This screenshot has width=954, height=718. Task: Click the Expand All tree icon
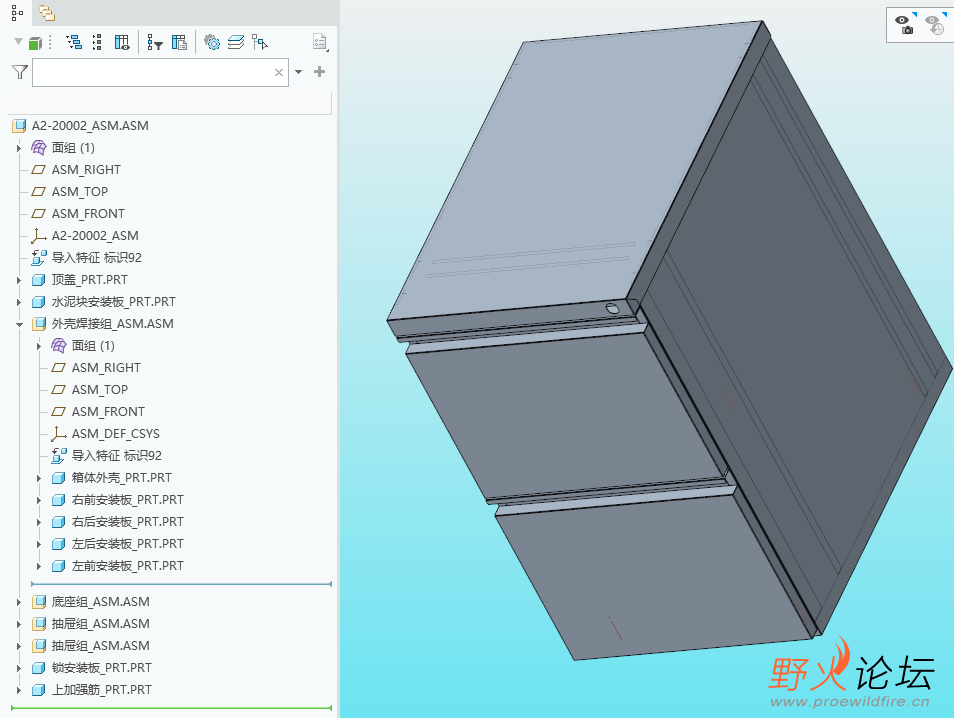coord(74,42)
